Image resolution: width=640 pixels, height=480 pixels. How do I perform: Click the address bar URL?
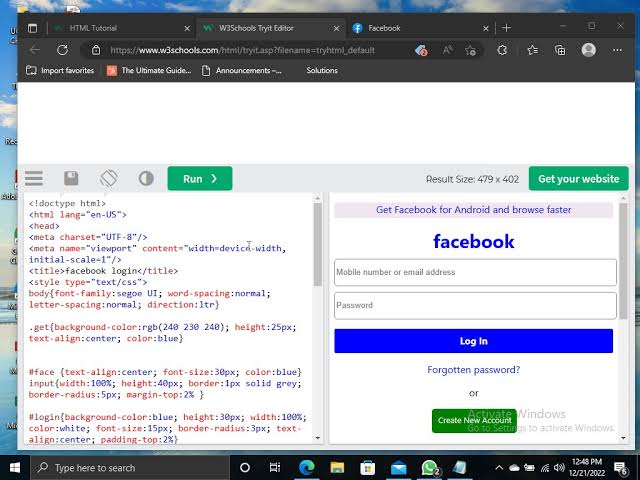click(242, 50)
